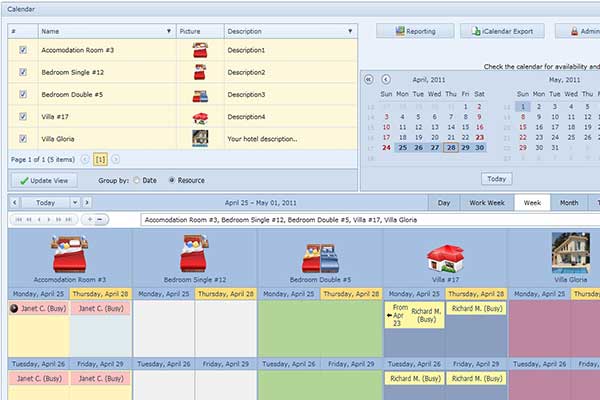Click the Reporting chart icon
The width and height of the screenshot is (600, 400).
pyautogui.click(x=400, y=31)
